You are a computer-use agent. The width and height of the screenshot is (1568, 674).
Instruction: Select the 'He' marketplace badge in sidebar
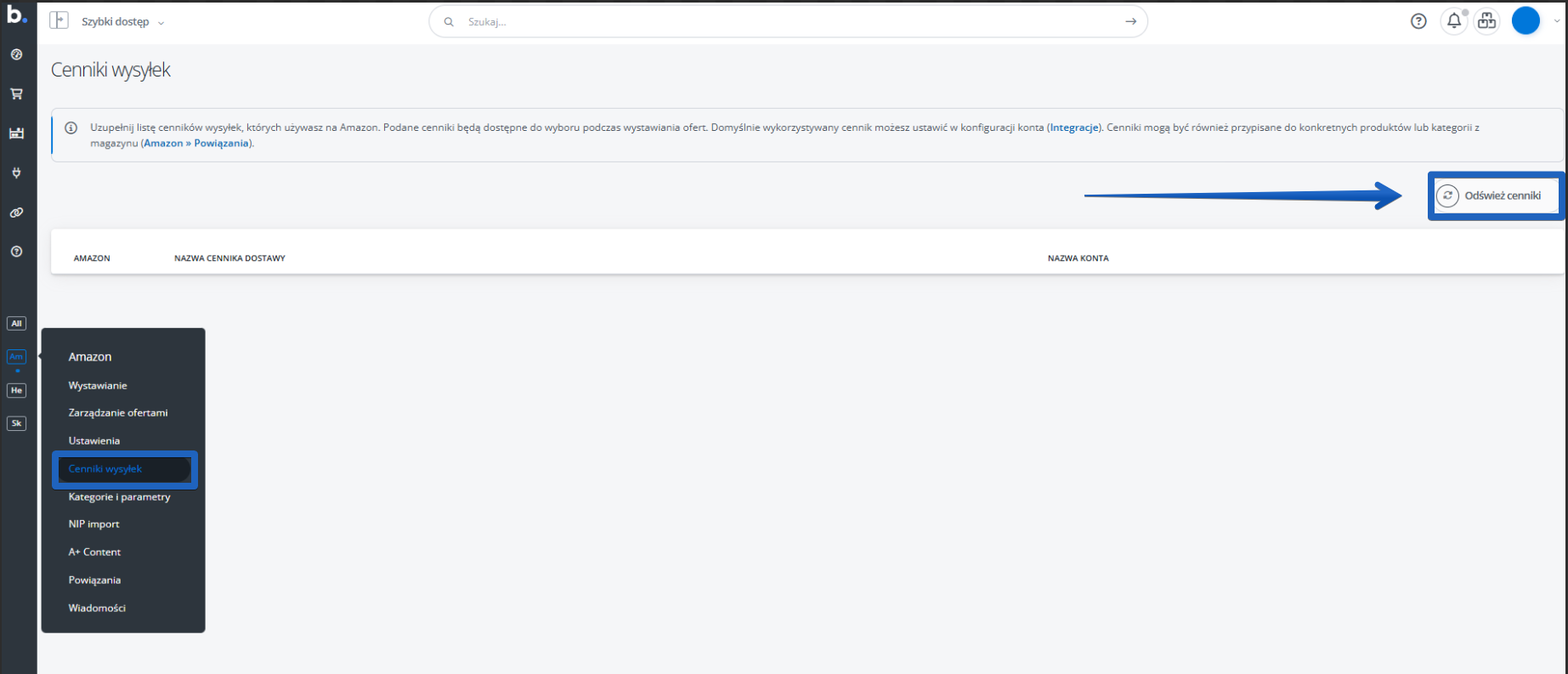(16, 390)
